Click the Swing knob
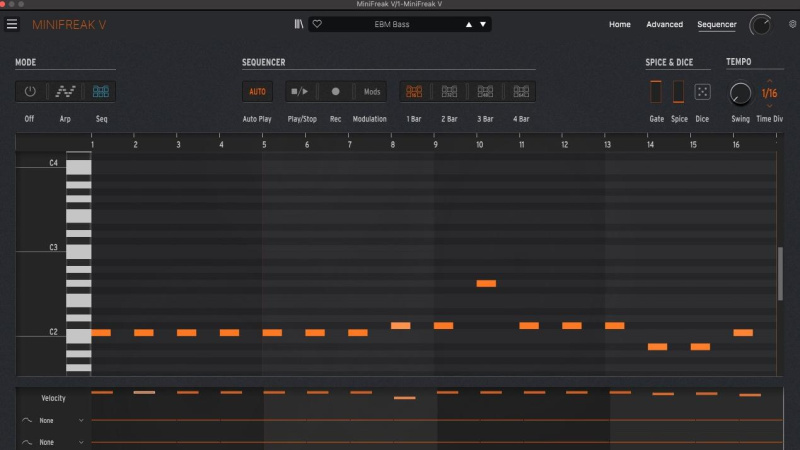This screenshot has height=450, width=800. click(740, 93)
